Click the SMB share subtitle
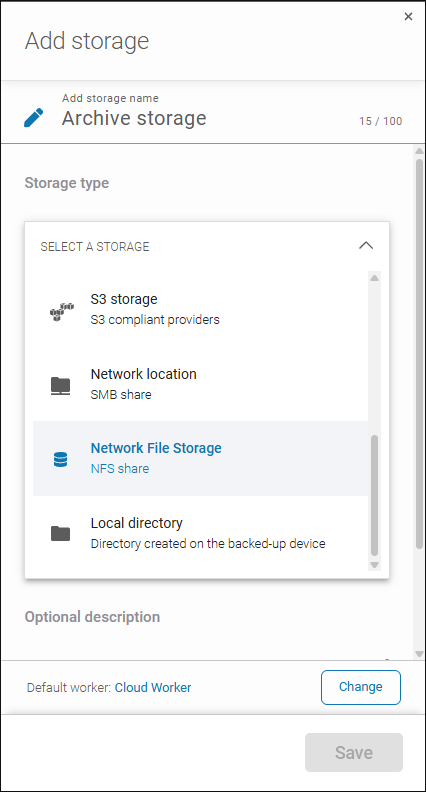The height and width of the screenshot is (792, 426). coord(121,394)
